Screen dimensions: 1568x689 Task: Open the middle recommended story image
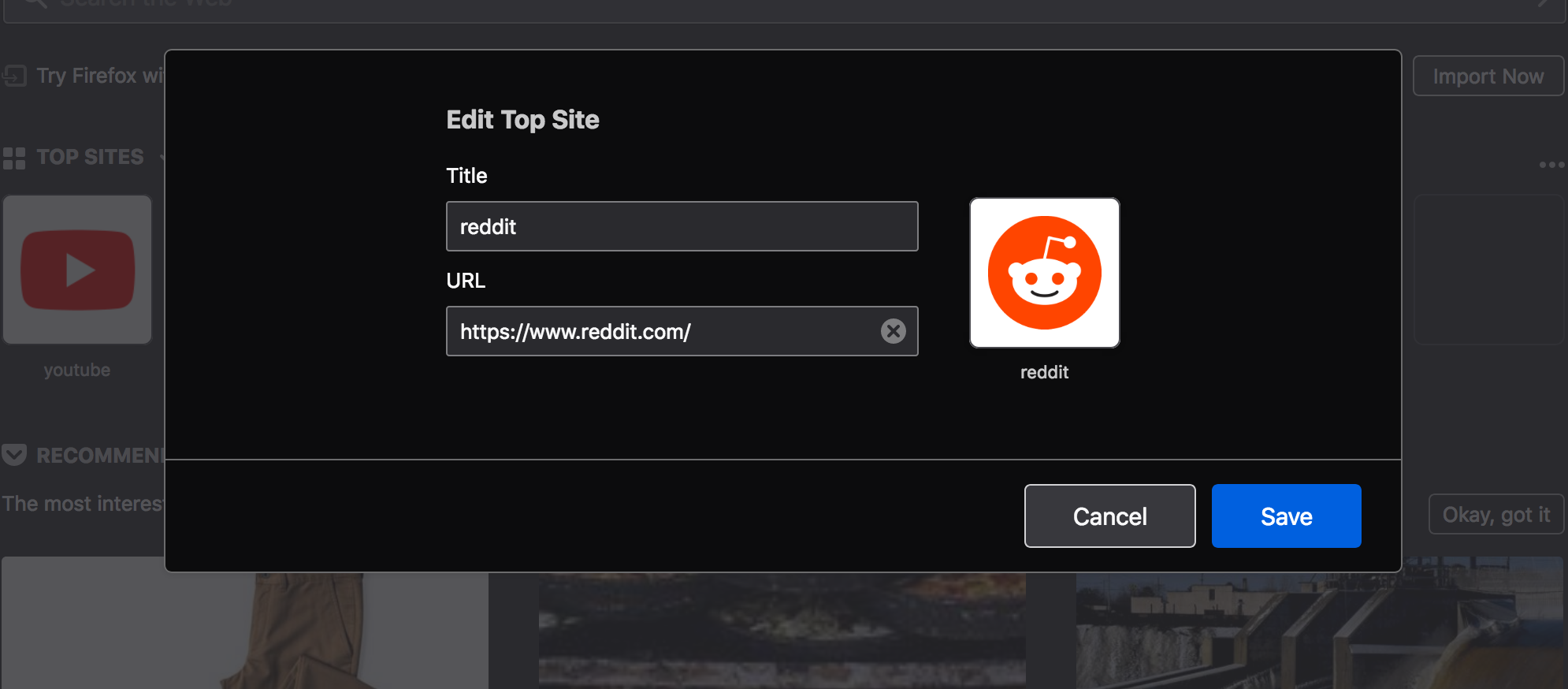pos(782,629)
